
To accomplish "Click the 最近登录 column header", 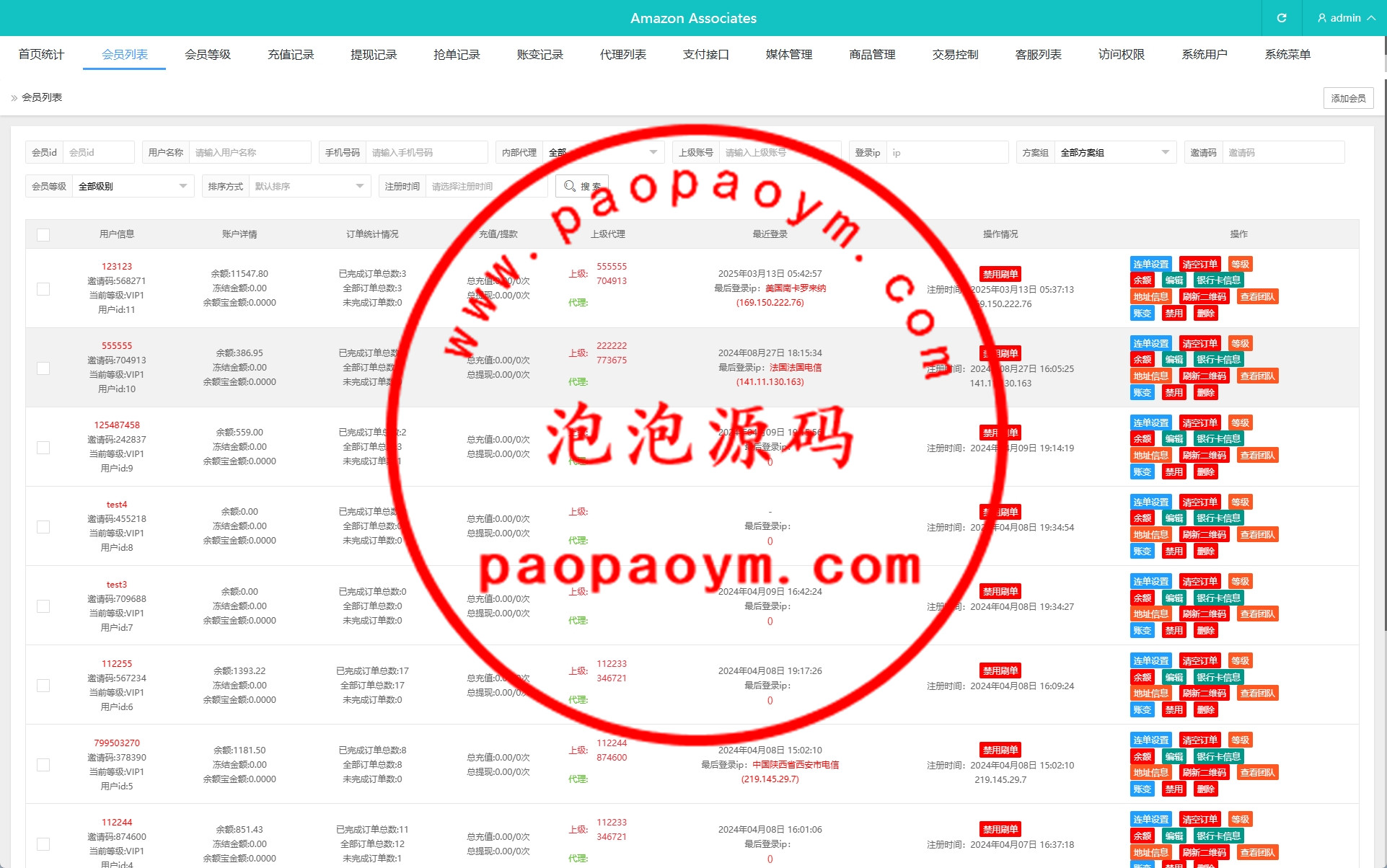I will (770, 234).
